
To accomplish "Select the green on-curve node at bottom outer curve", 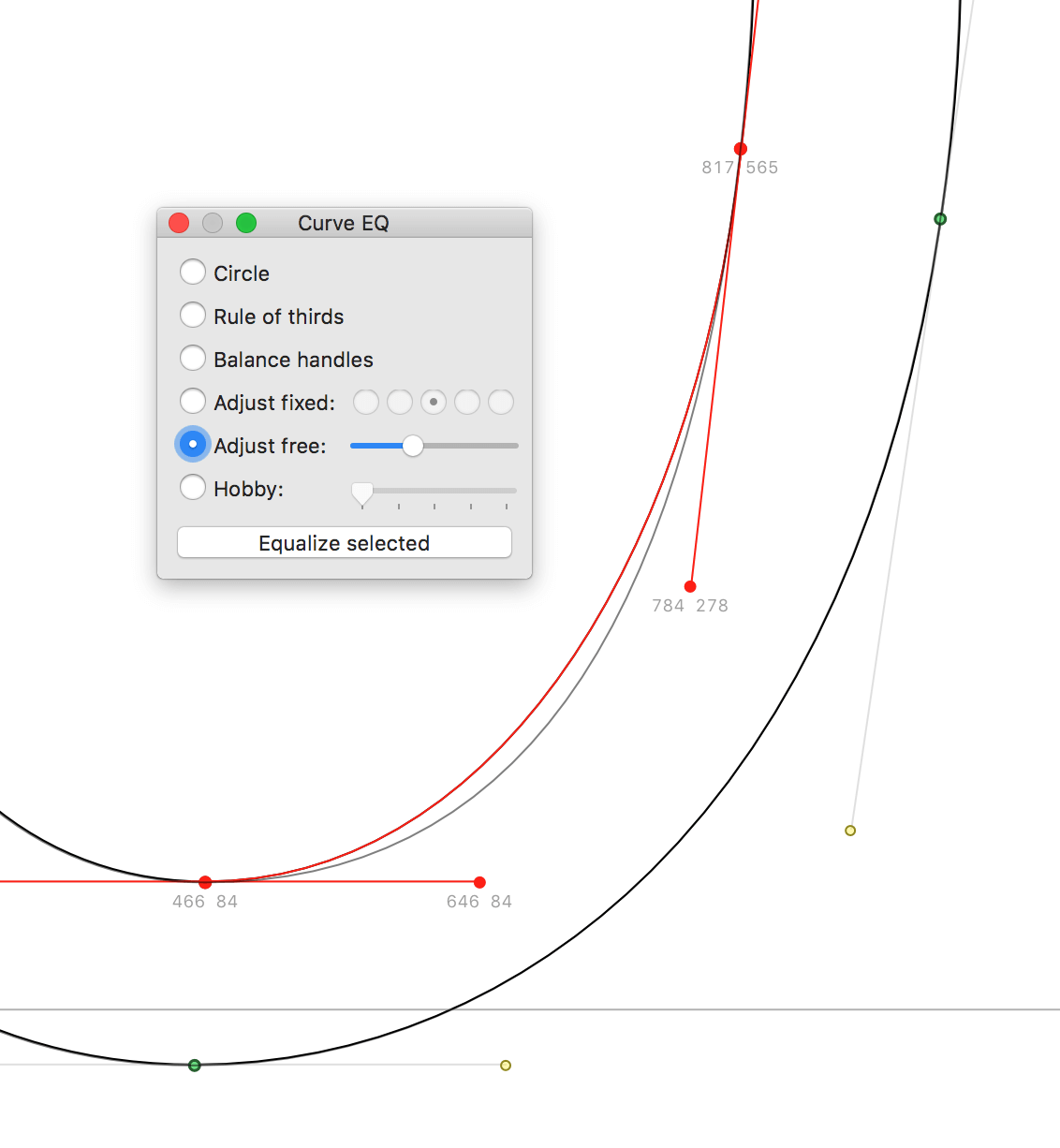I will (195, 1066).
